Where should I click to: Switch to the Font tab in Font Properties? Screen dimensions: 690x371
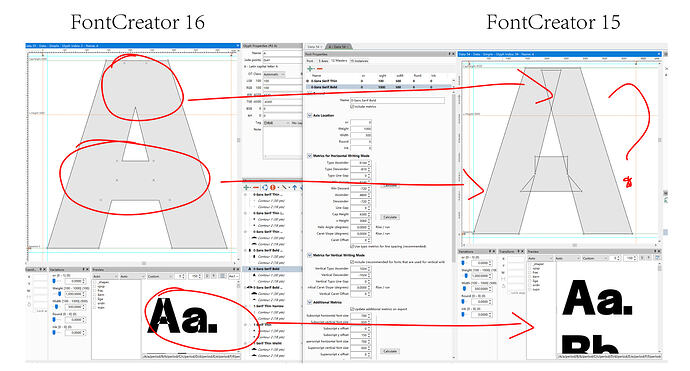pos(310,61)
